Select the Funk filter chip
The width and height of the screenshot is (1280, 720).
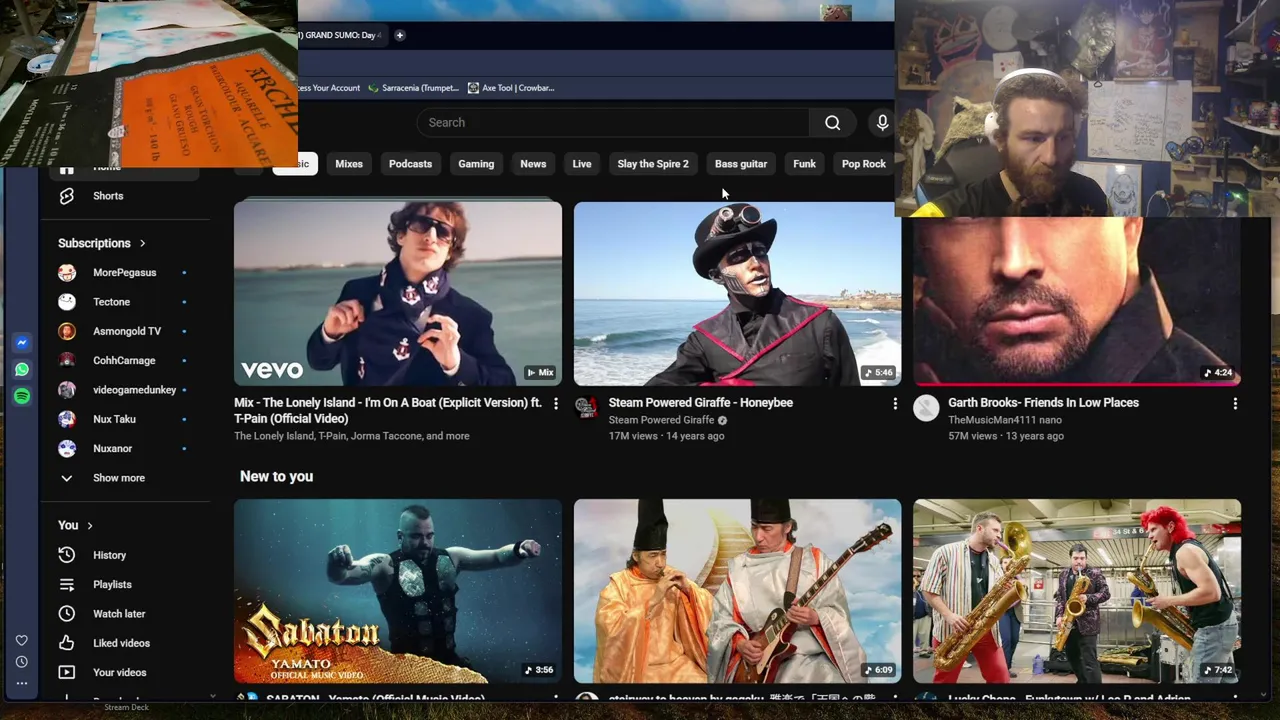[804, 164]
